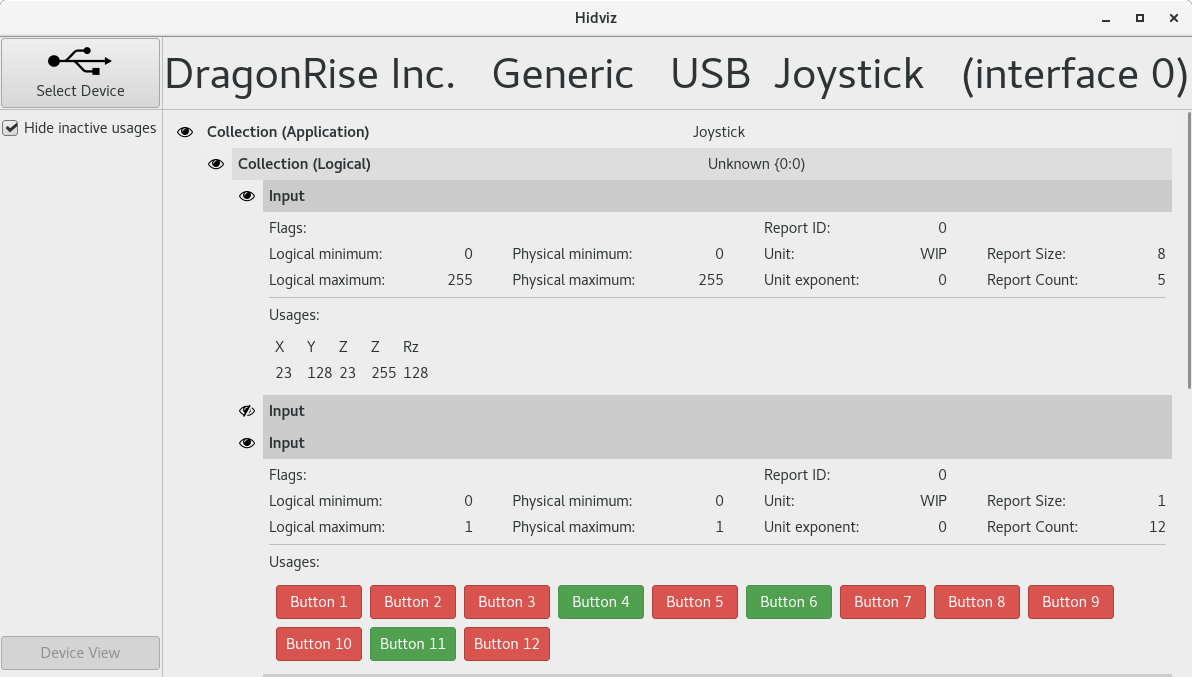Click the red Button 8 usage
The height and width of the screenshot is (677, 1192).
[x=977, y=602]
